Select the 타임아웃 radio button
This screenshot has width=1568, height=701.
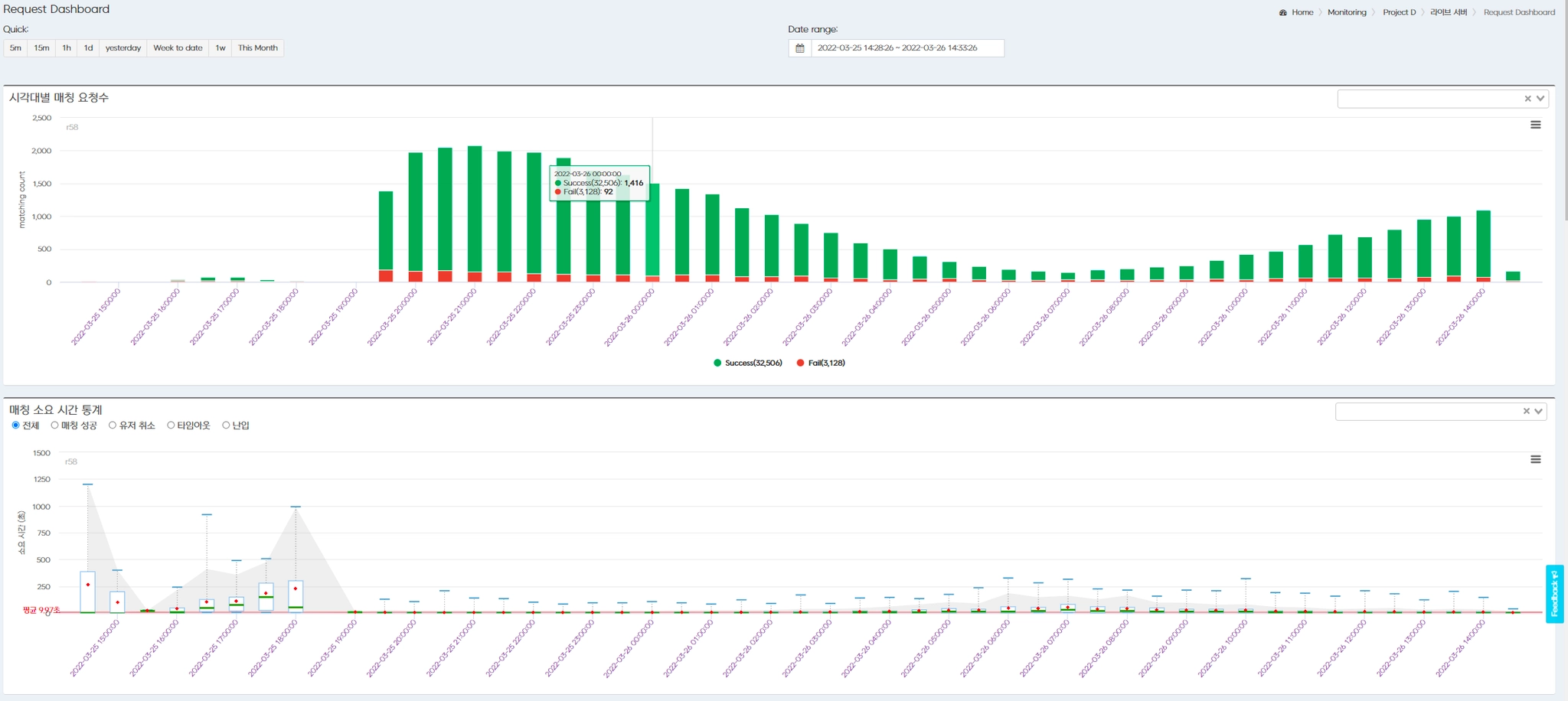point(171,425)
